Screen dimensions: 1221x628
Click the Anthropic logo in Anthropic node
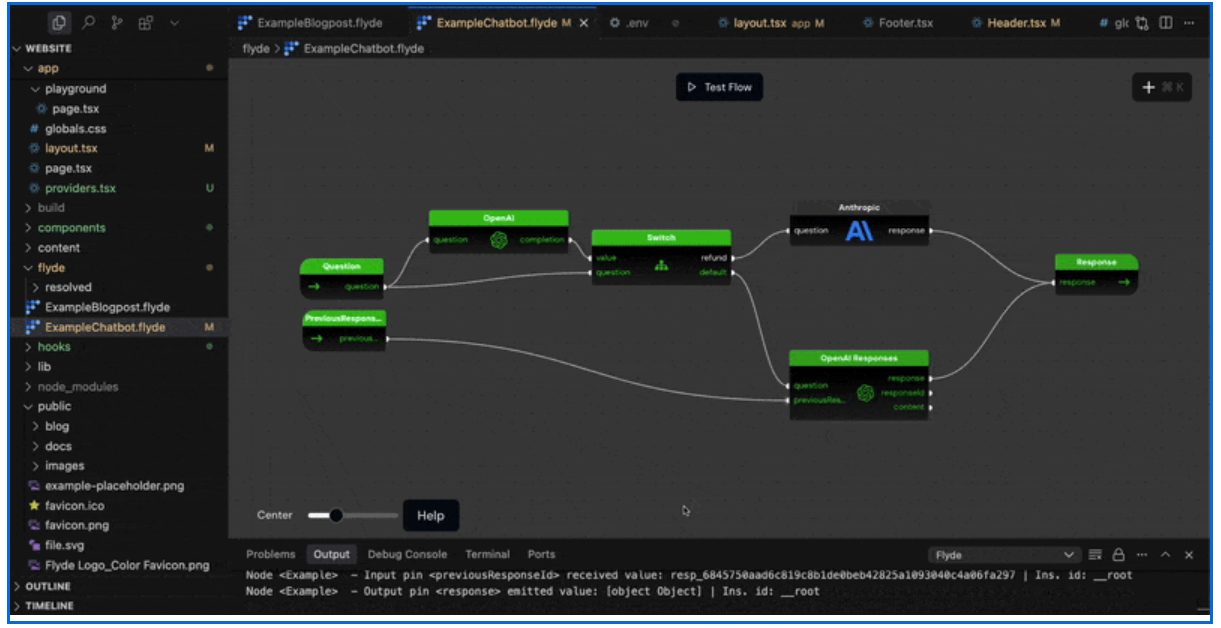coord(859,231)
